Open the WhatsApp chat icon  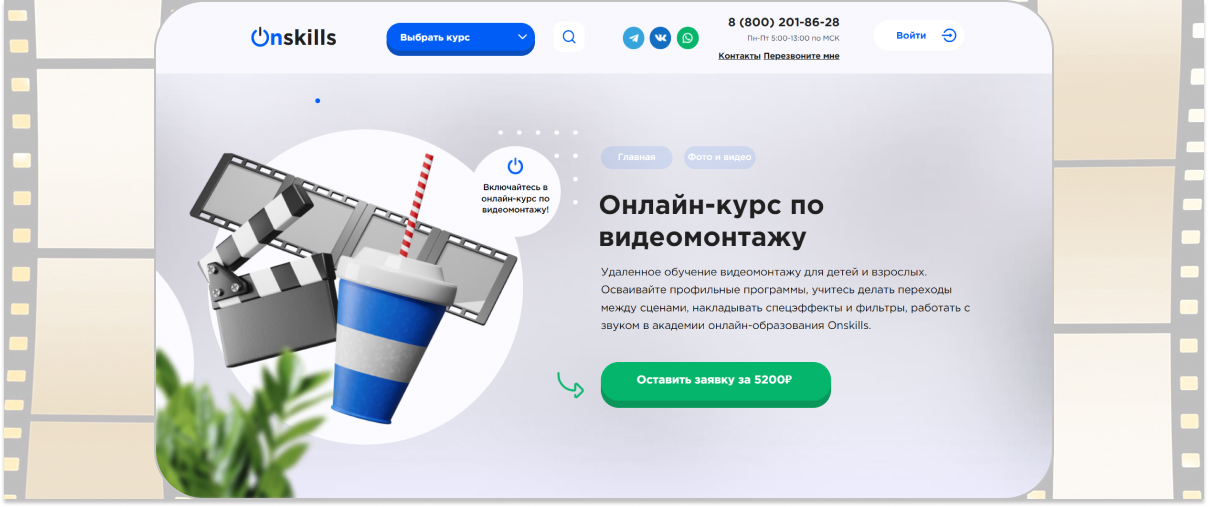[688, 38]
